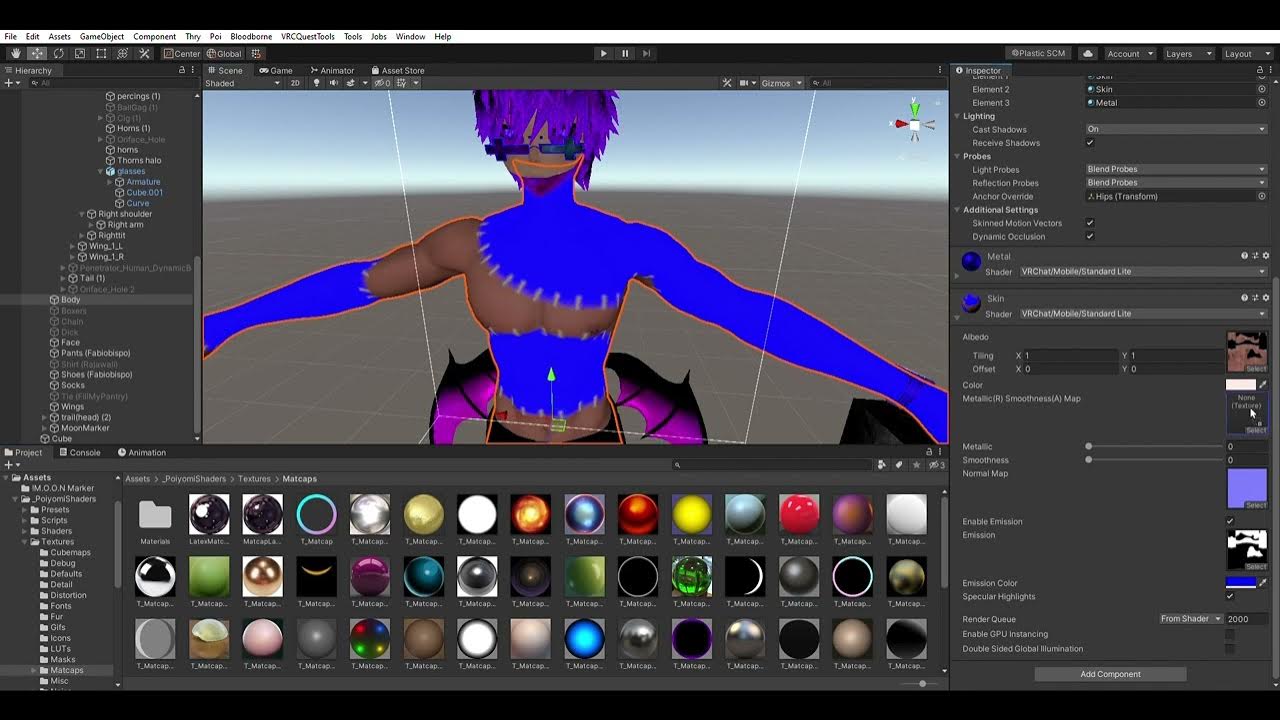Image resolution: width=1280 pixels, height=720 pixels.
Task: Toggle hidden objects visibility in scene
Action: 383,83
